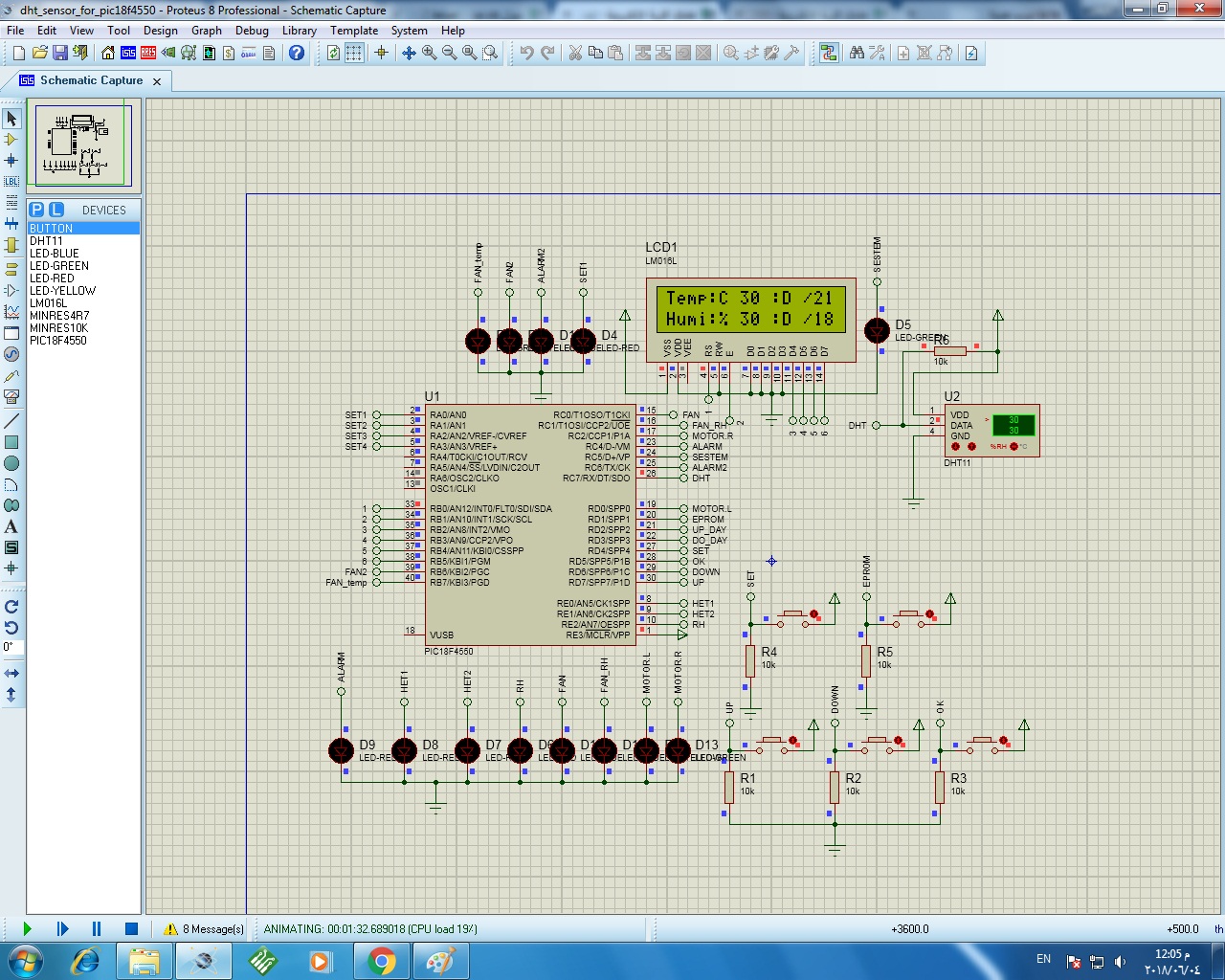Open the Debug menu
This screenshot has width=1225, height=980.
click(252, 31)
